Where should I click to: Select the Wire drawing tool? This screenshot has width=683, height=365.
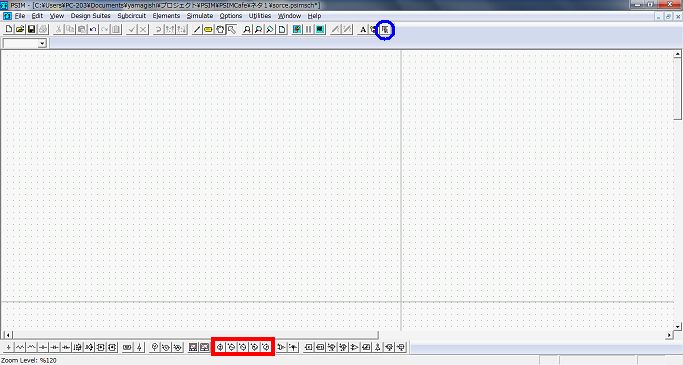click(197, 30)
